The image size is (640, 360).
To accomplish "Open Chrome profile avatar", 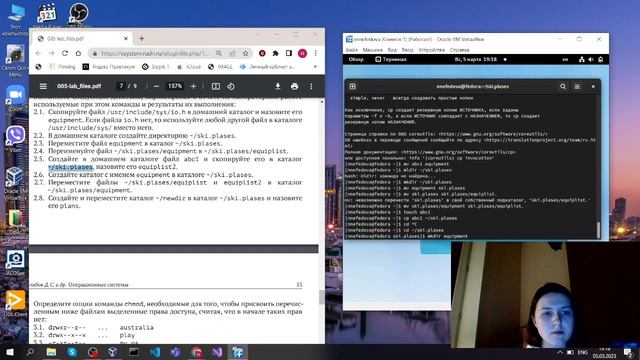I will pos(302,53).
